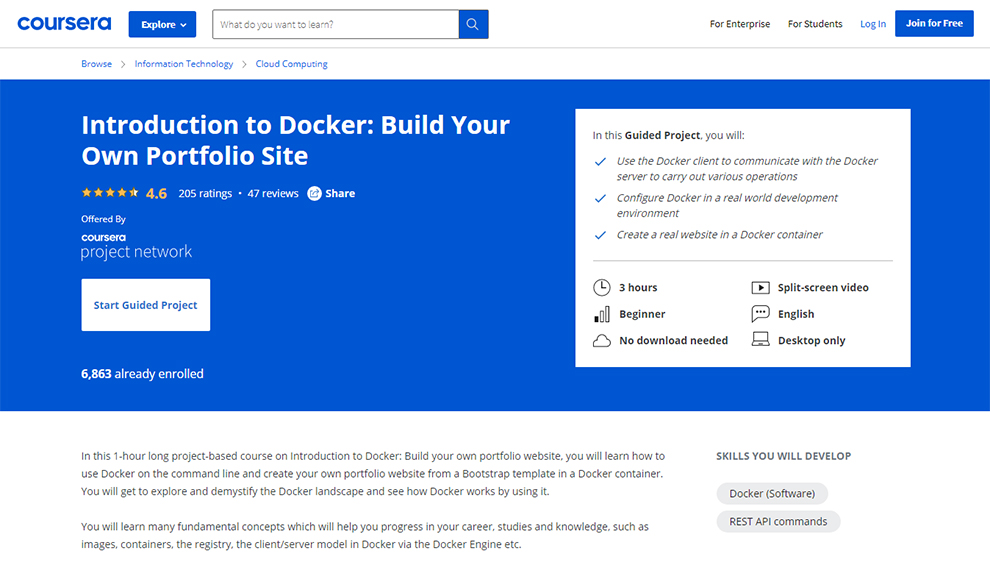The height and width of the screenshot is (562, 990).
Task: Click the checkmark beside 'Use the Docker client'
Action: tap(600, 162)
